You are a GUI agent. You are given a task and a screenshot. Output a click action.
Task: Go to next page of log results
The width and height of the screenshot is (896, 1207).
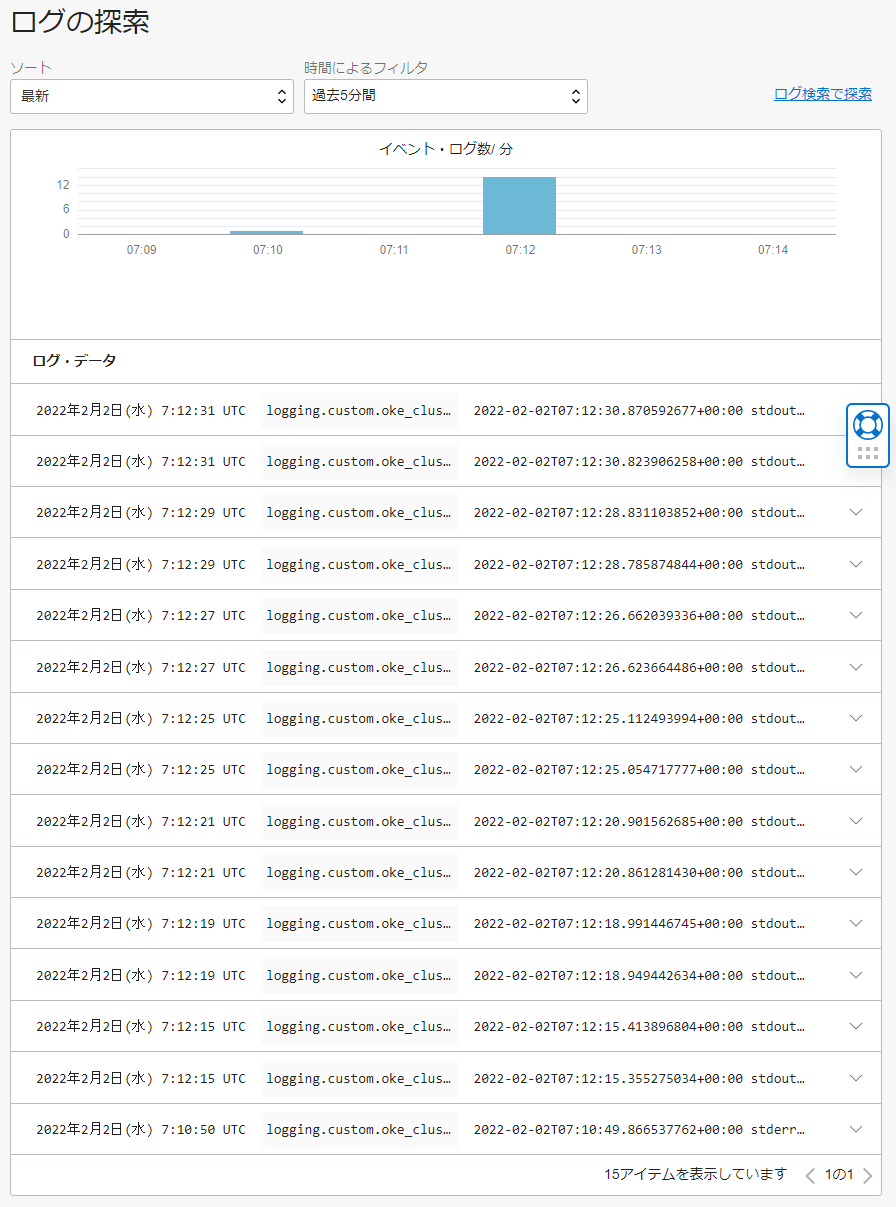click(867, 1175)
